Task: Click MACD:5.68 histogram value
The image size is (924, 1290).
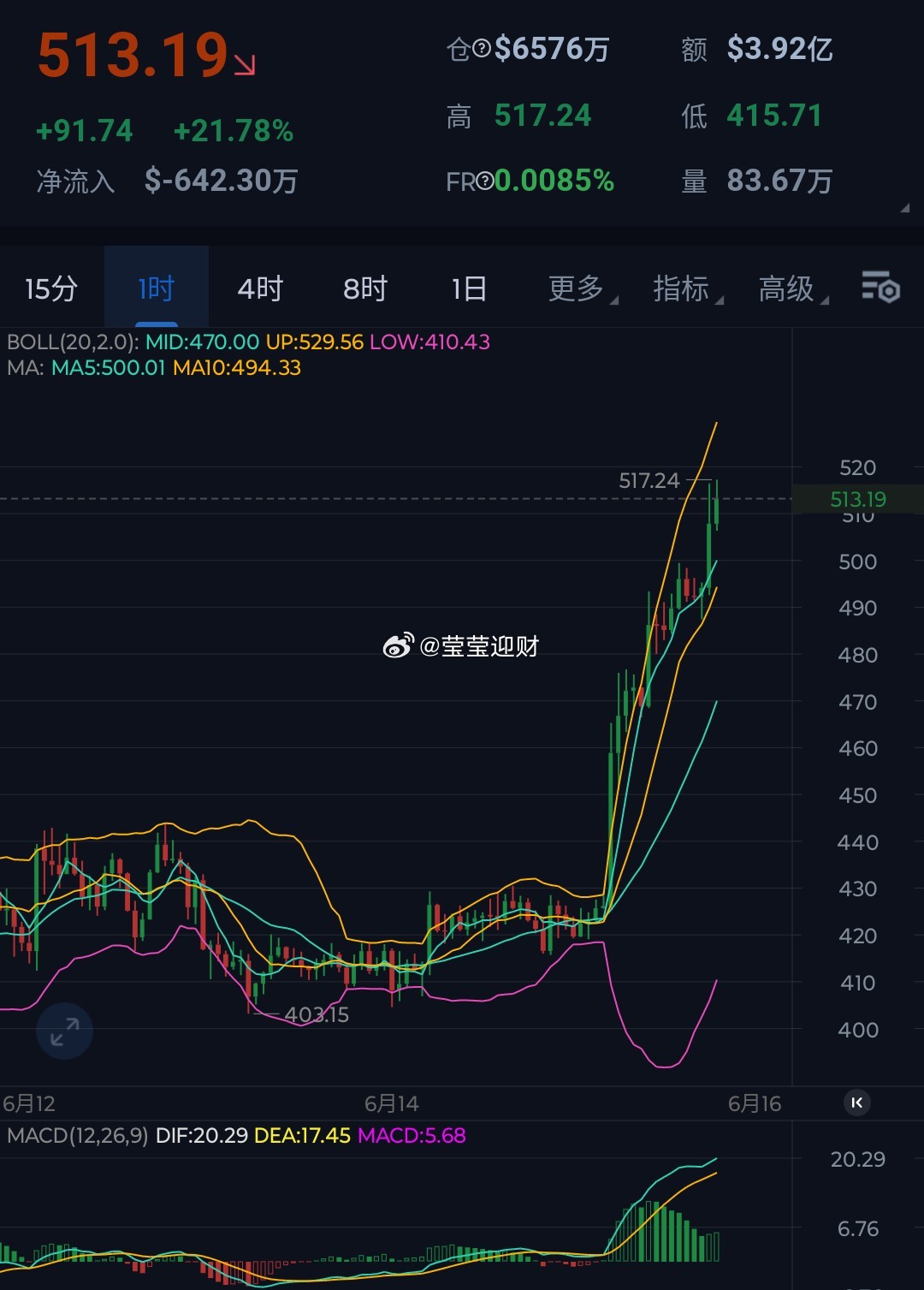Action: coord(412,1136)
